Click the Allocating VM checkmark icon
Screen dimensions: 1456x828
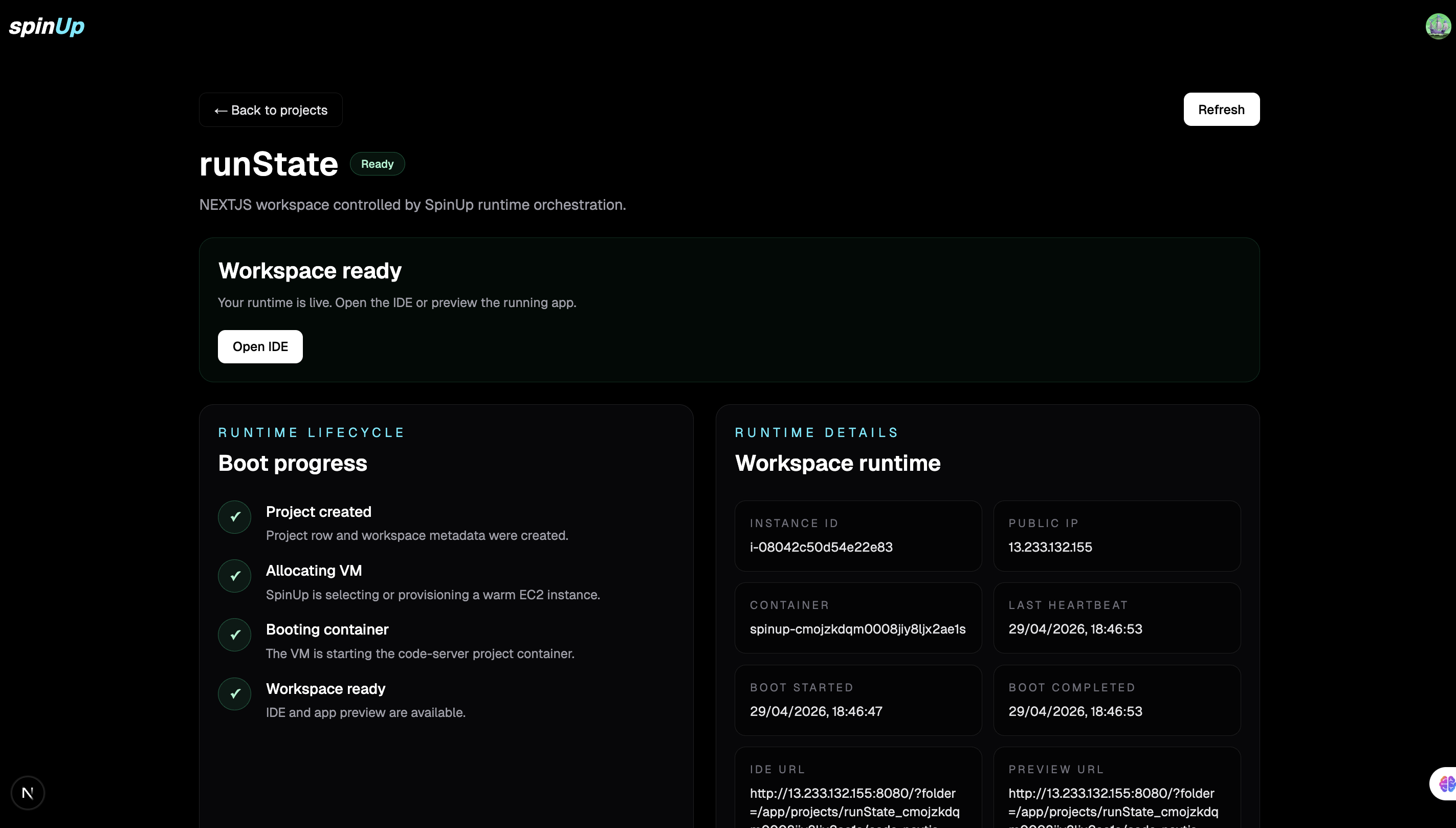point(234,576)
